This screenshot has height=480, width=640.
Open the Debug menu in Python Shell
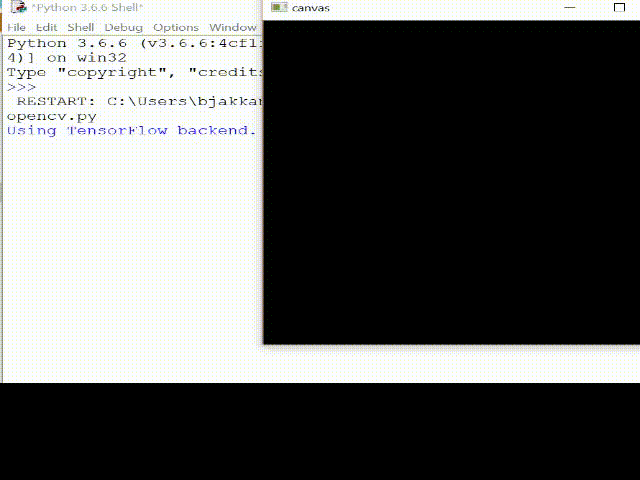click(x=123, y=28)
